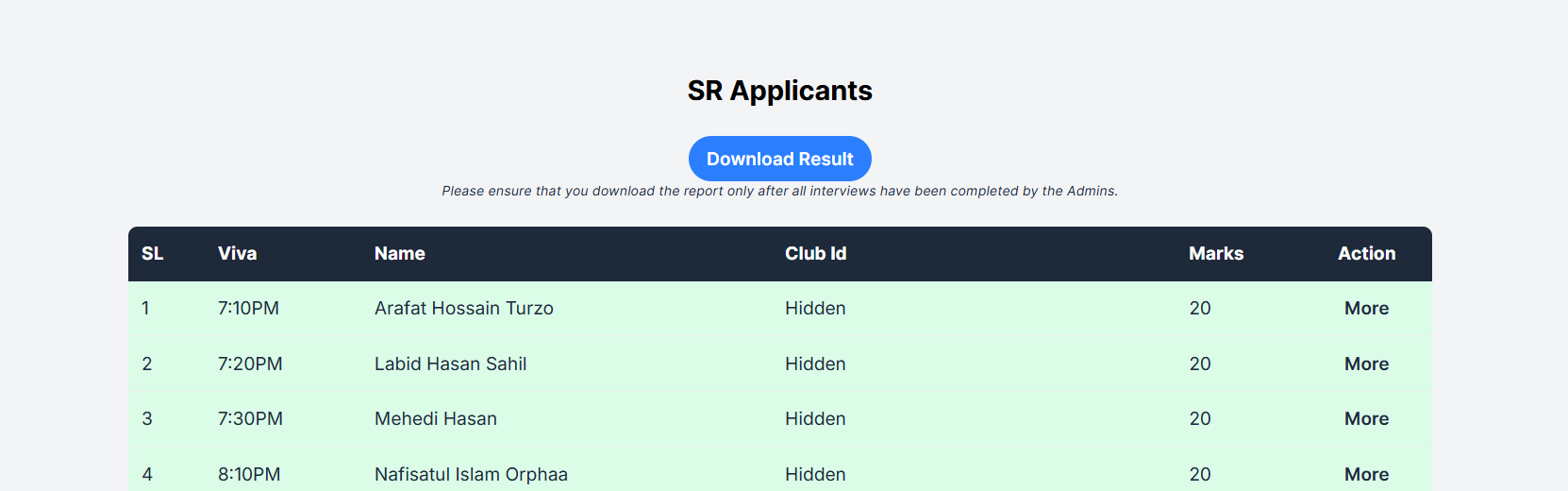Click the Marks column header
1568x491 pixels.
1215,254
